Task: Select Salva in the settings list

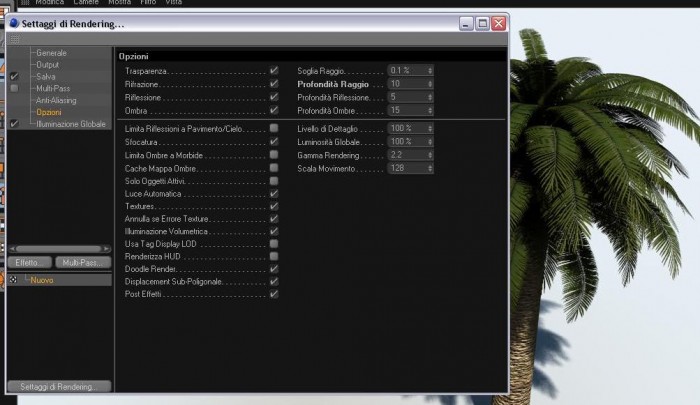Action: pos(46,76)
